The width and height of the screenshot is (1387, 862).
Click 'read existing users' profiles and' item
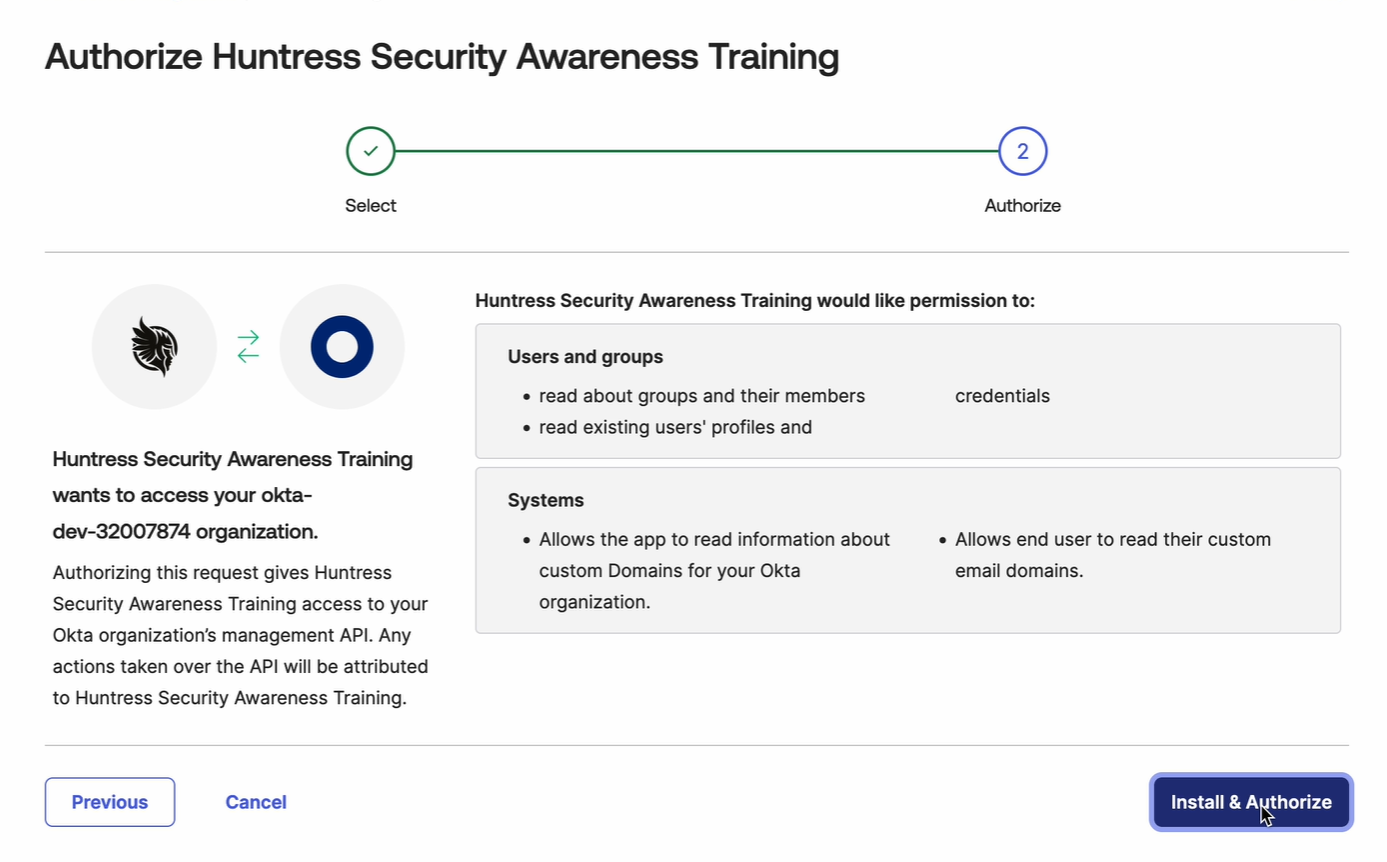pos(675,427)
